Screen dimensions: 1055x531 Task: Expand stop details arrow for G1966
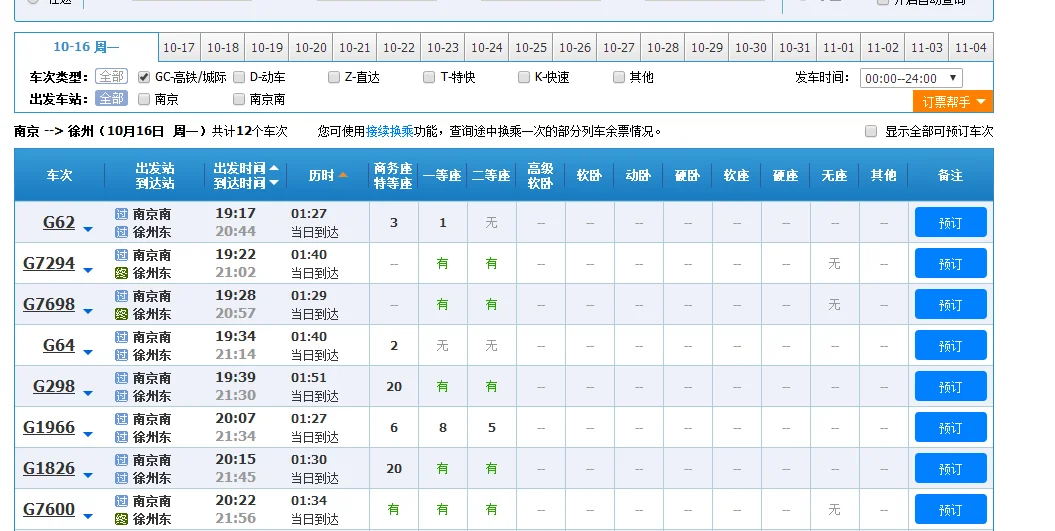[87, 435]
